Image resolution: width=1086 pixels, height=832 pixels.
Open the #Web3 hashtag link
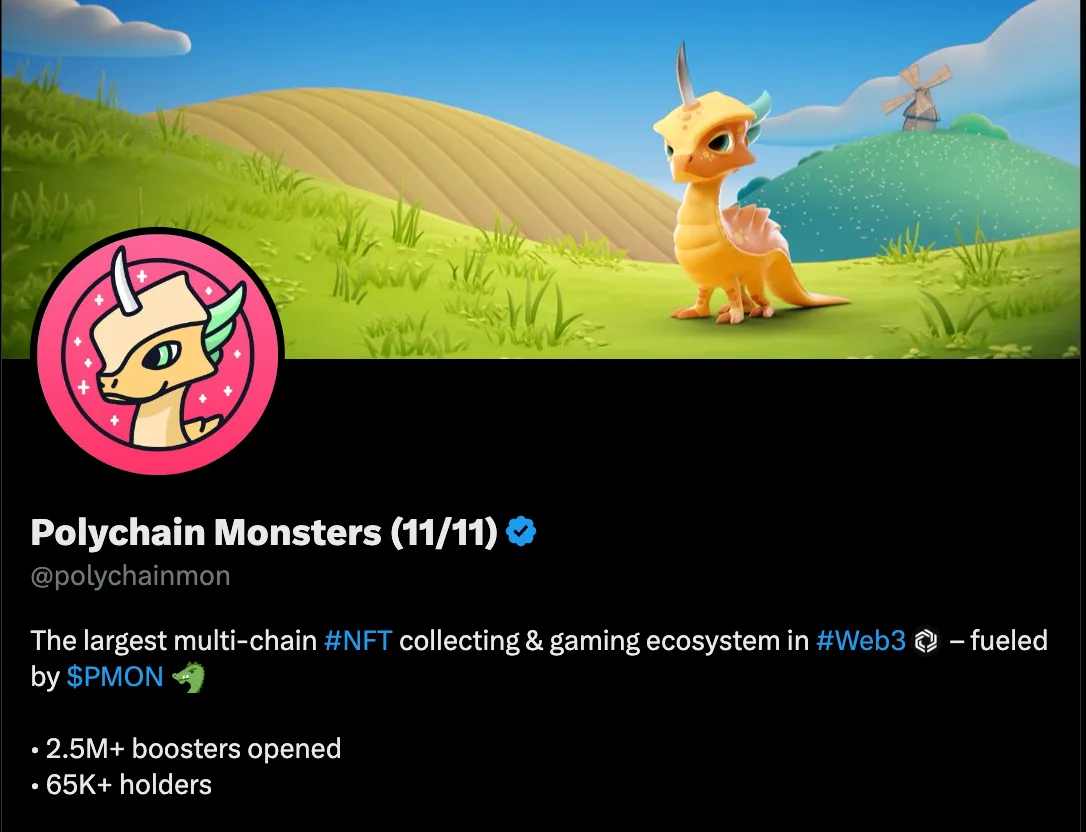coord(861,641)
